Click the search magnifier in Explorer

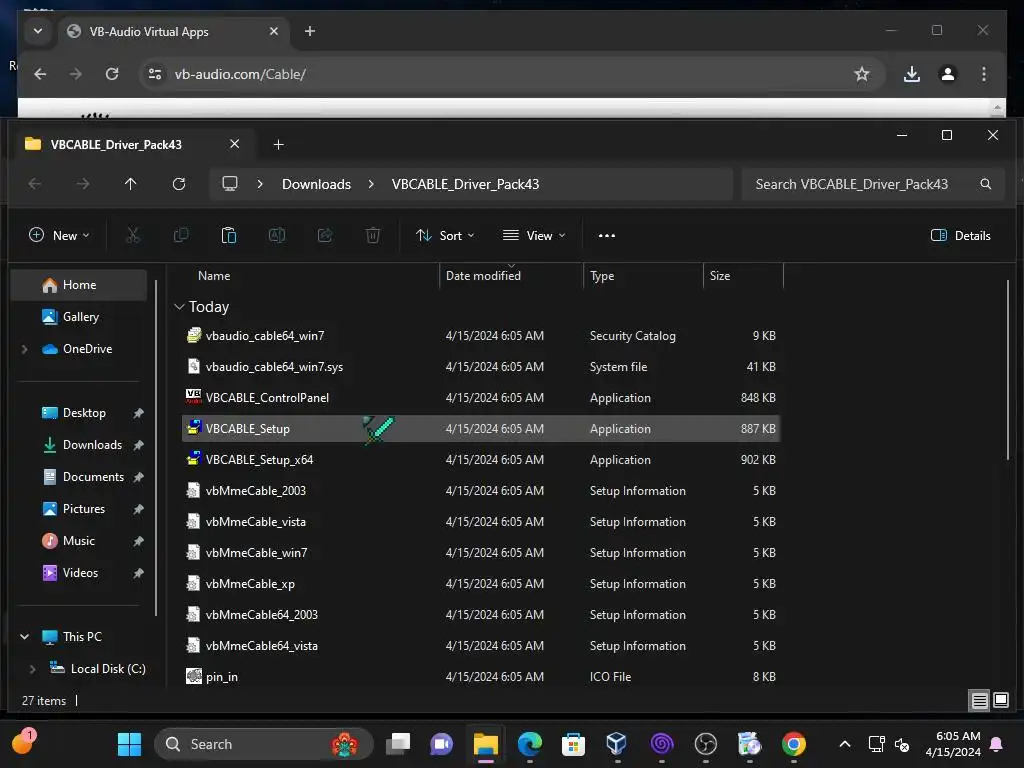click(985, 184)
